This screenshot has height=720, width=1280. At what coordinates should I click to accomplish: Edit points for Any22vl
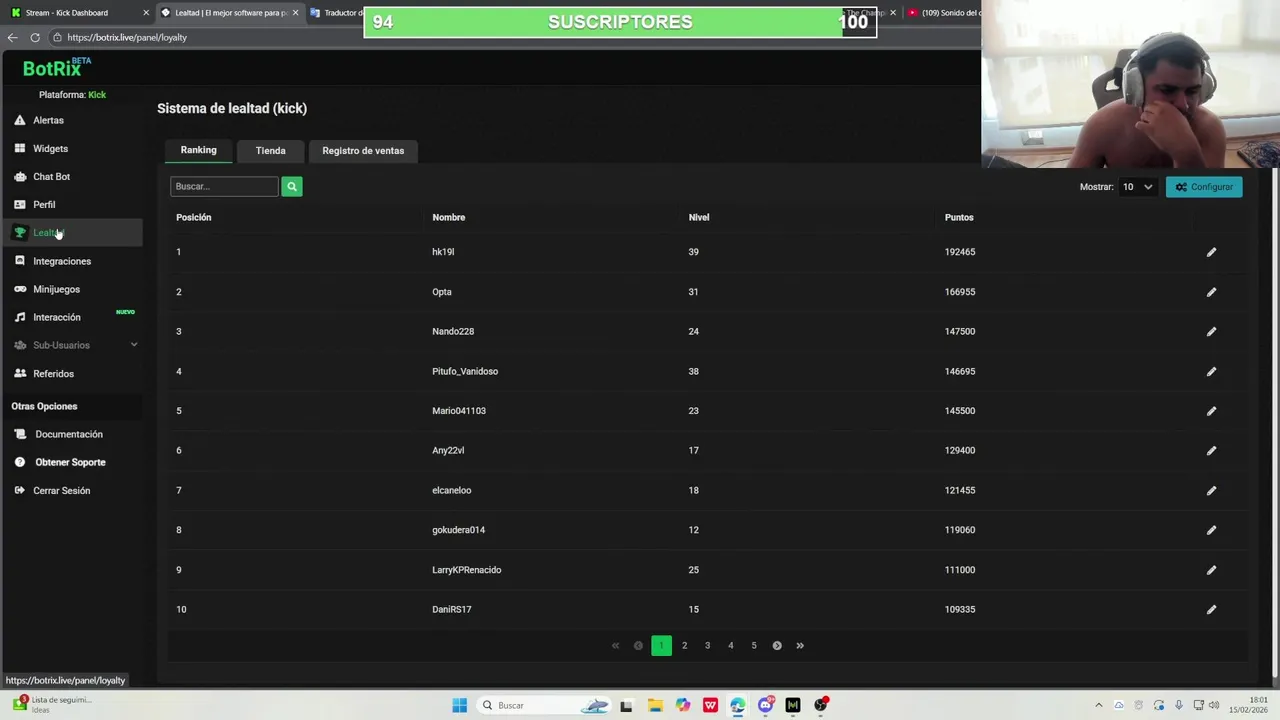(1211, 450)
